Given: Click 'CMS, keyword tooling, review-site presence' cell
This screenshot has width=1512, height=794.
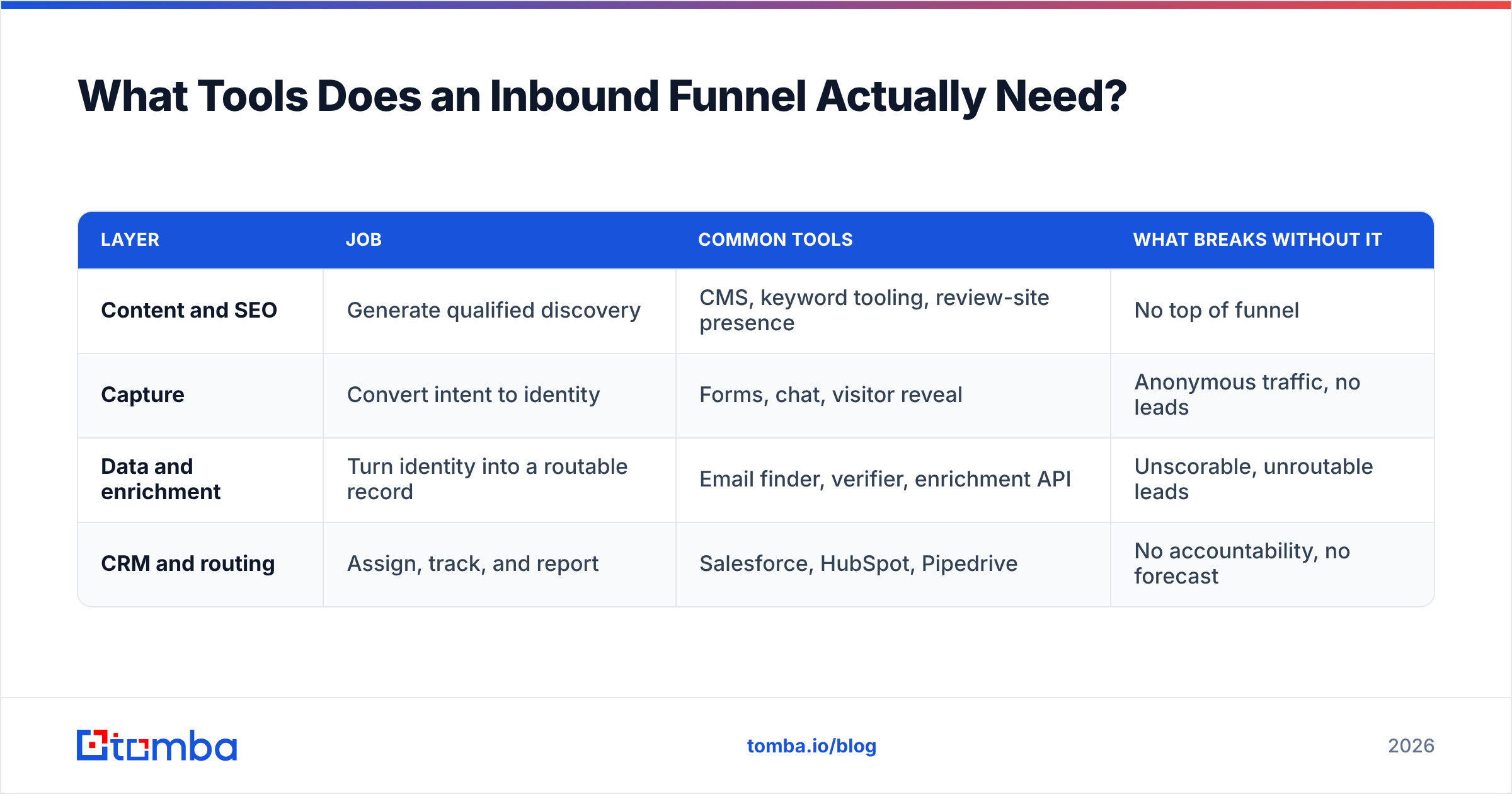Looking at the screenshot, I should pos(893,311).
